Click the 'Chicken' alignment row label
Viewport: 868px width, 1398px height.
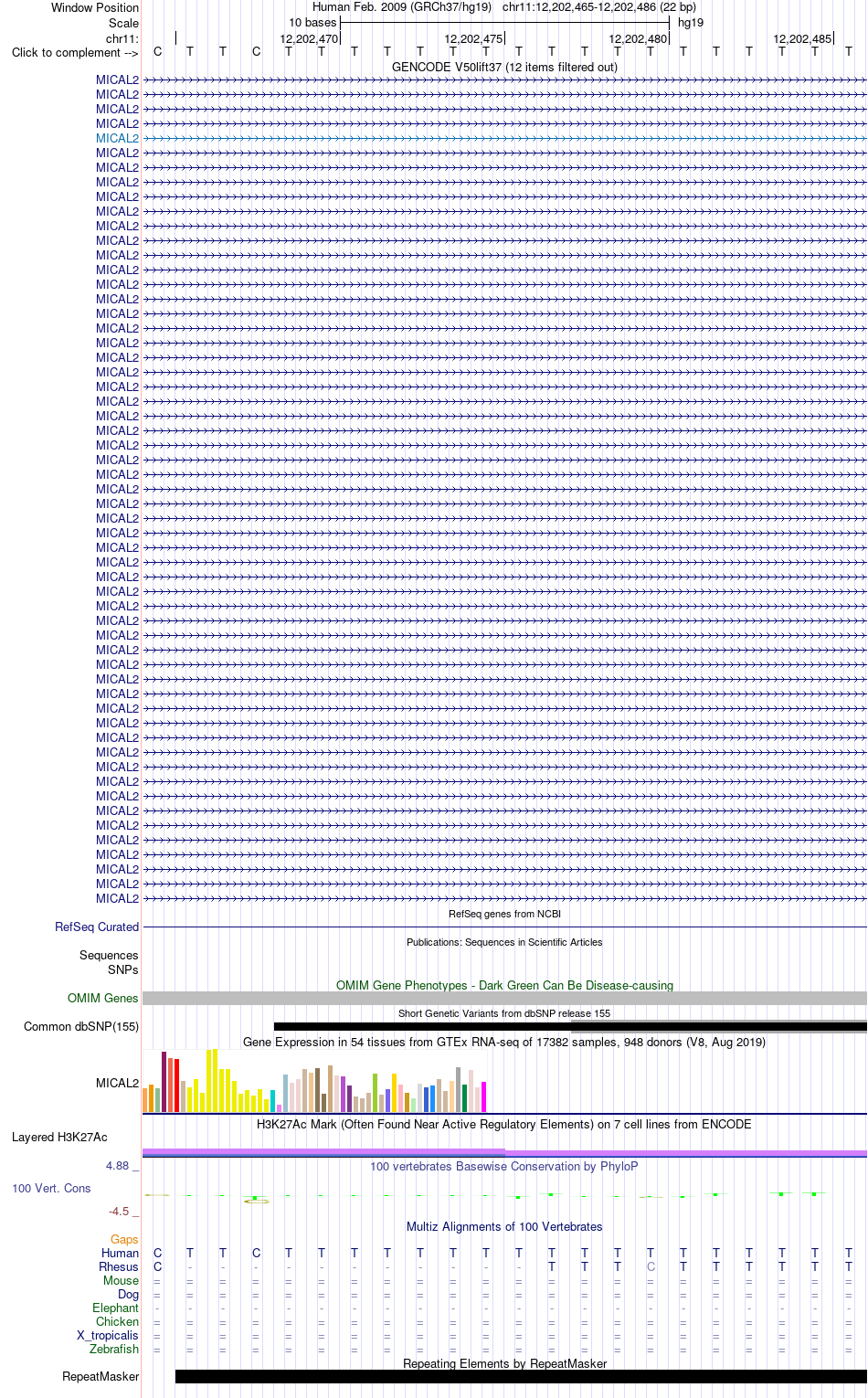pos(118,1321)
